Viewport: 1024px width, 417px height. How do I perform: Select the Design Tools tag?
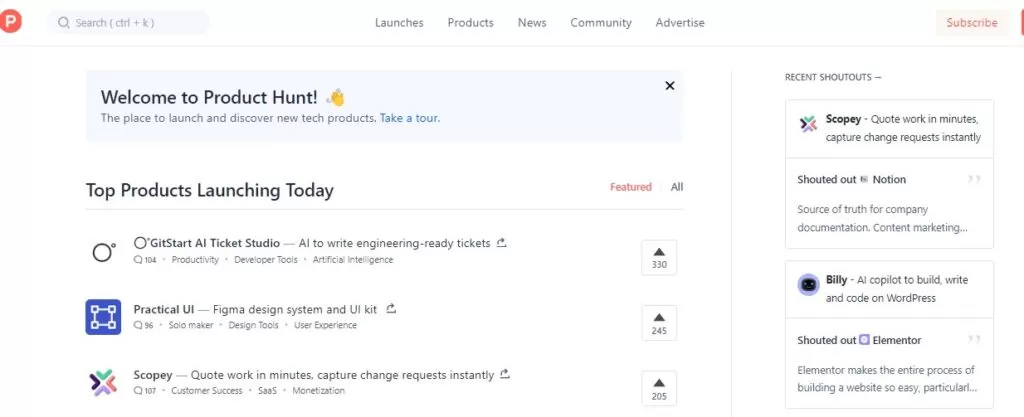pos(253,325)
